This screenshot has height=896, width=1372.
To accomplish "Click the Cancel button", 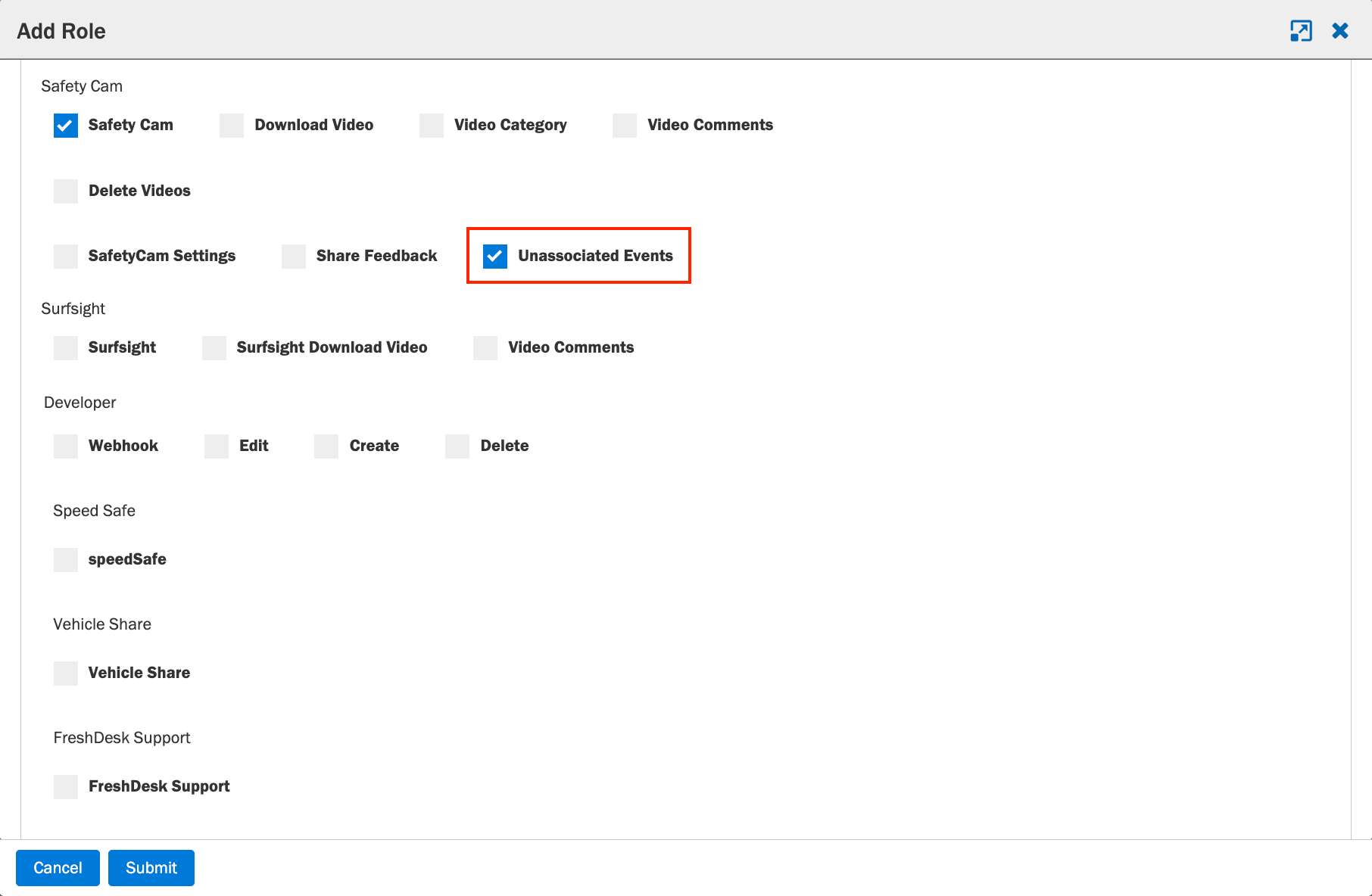I will tap(58, 868).
